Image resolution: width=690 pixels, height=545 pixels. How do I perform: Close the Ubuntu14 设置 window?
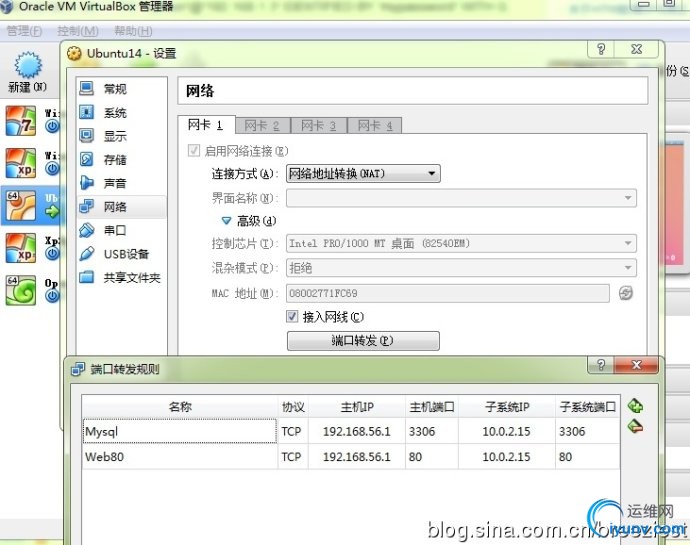[636, 49]
